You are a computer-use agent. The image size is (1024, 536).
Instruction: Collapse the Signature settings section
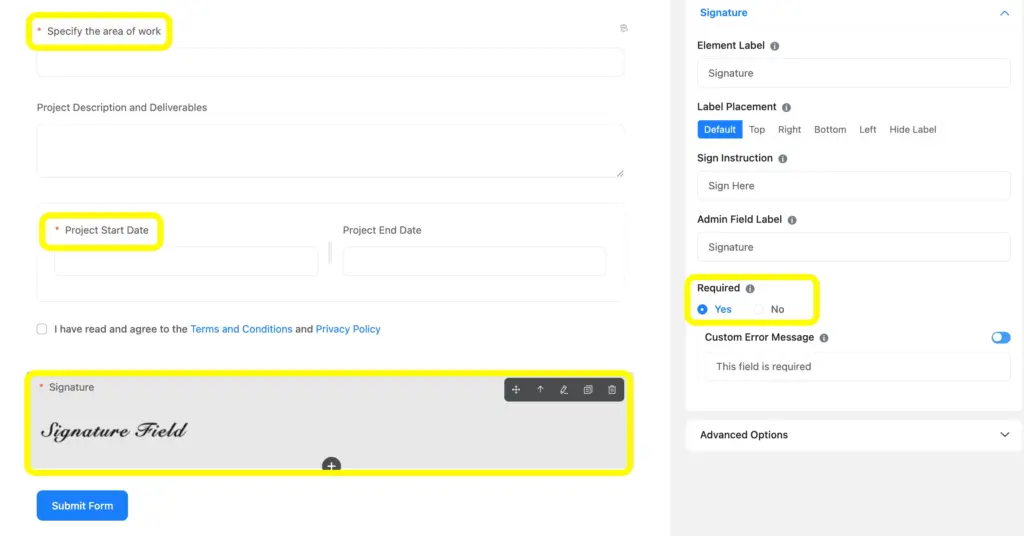click(x=1004, y=13)
